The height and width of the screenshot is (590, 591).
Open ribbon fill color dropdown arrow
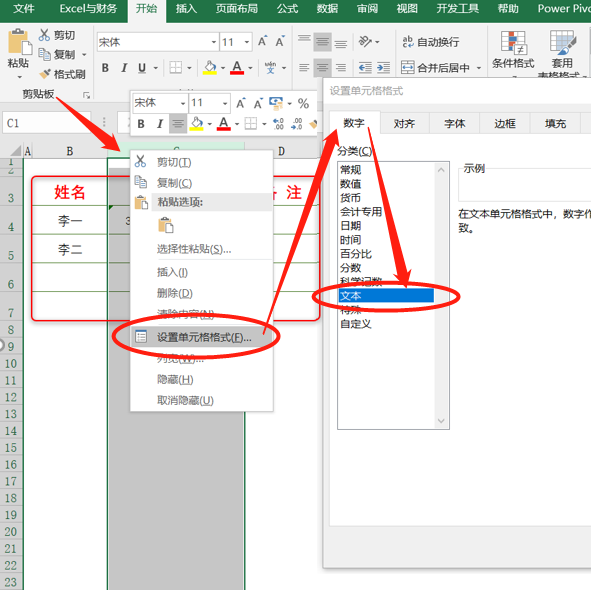pos(223,68)
